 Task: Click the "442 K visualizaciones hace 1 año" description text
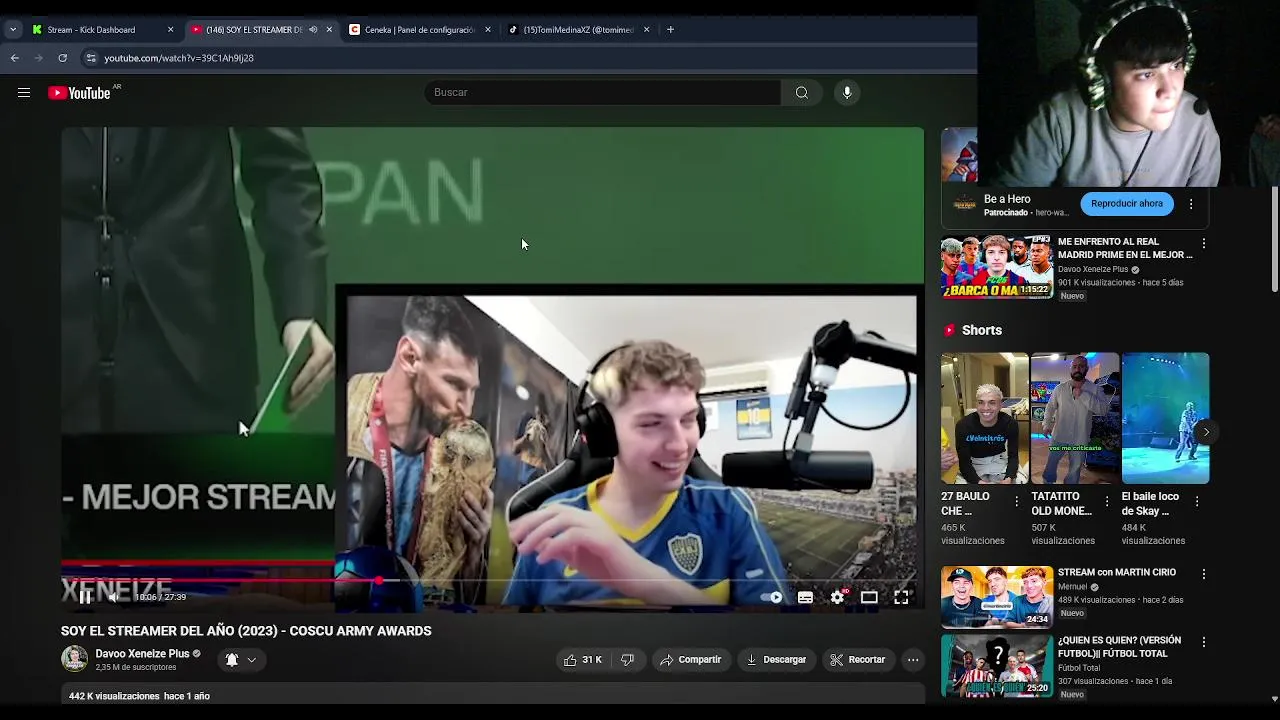[139, 696]
